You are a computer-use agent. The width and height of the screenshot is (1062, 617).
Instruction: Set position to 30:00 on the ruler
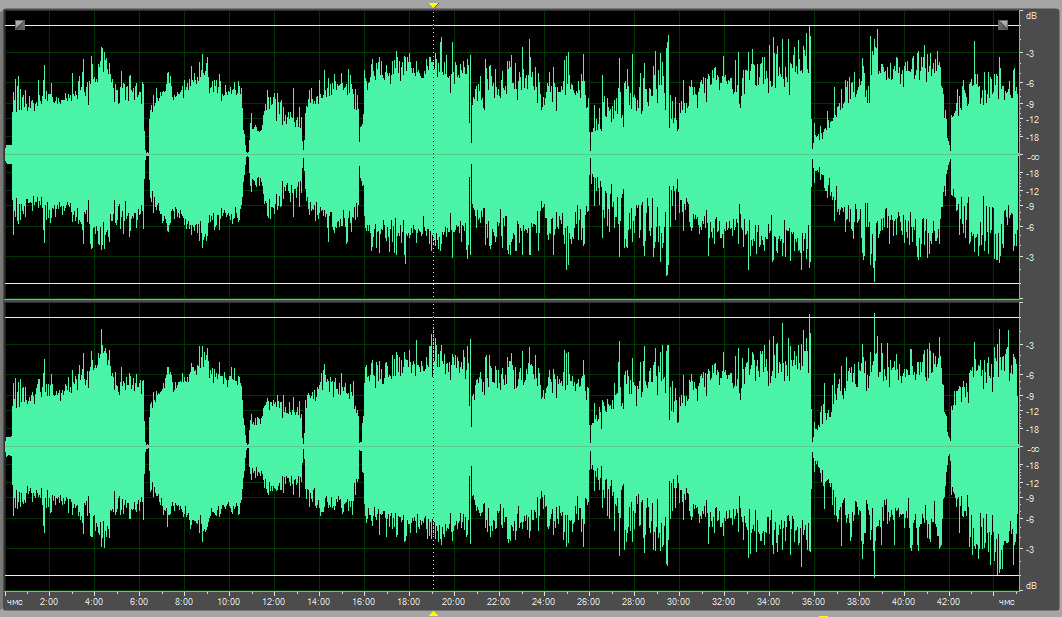click(x=678, y=602)
